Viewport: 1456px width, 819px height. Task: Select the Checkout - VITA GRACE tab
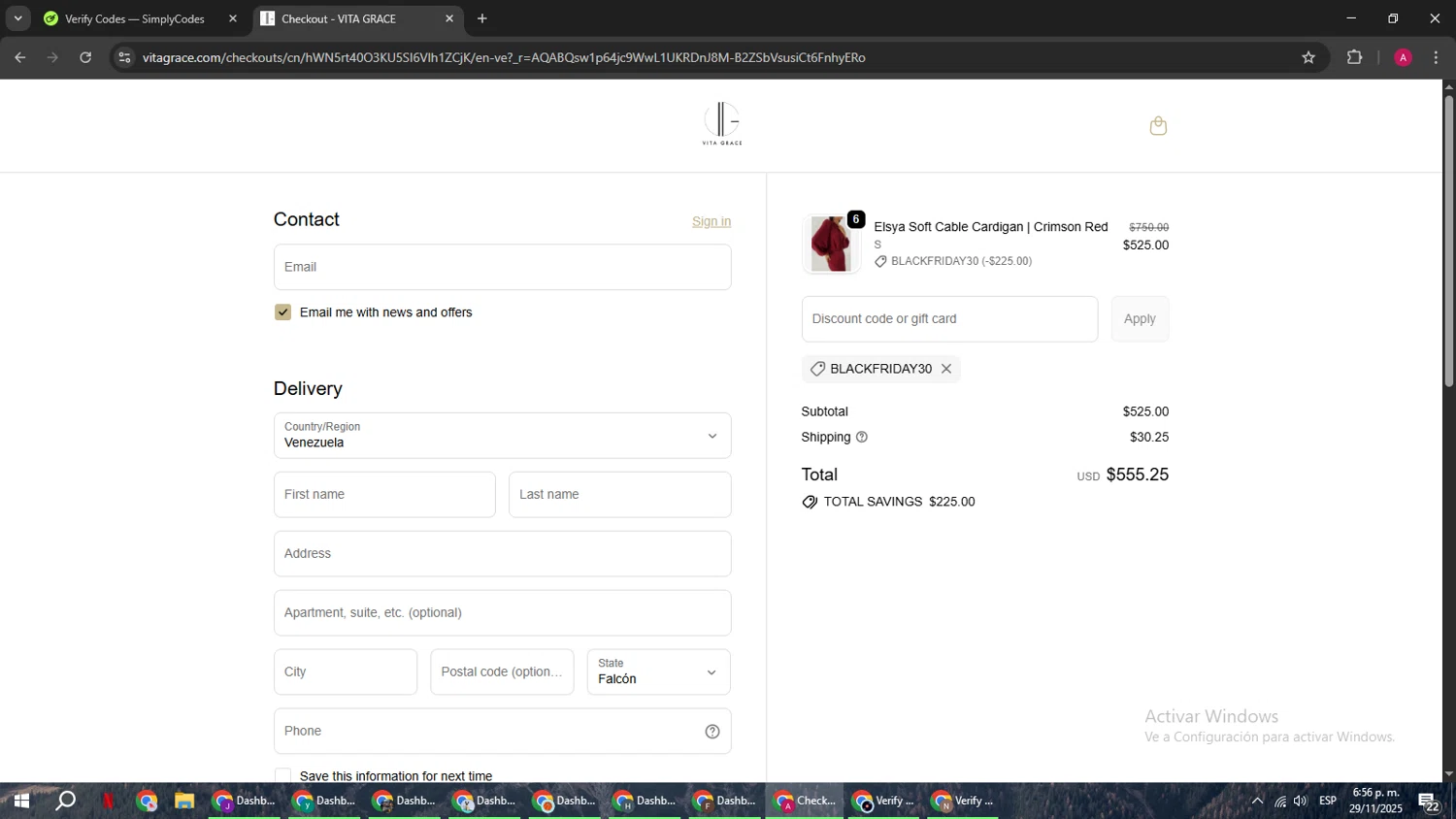(339, 18)
